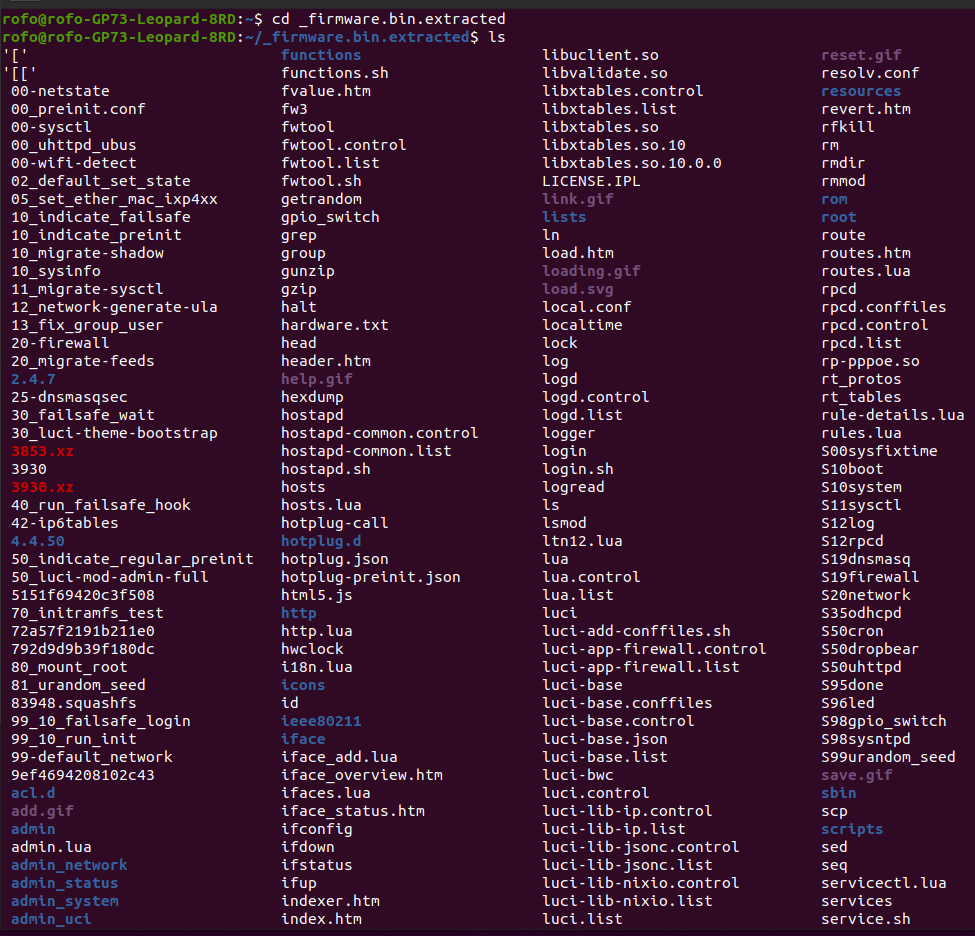Image resolution: width=975 pixels, height=936 pixels.
Task: Open the lists directory entry
Action: pos(564,217)
